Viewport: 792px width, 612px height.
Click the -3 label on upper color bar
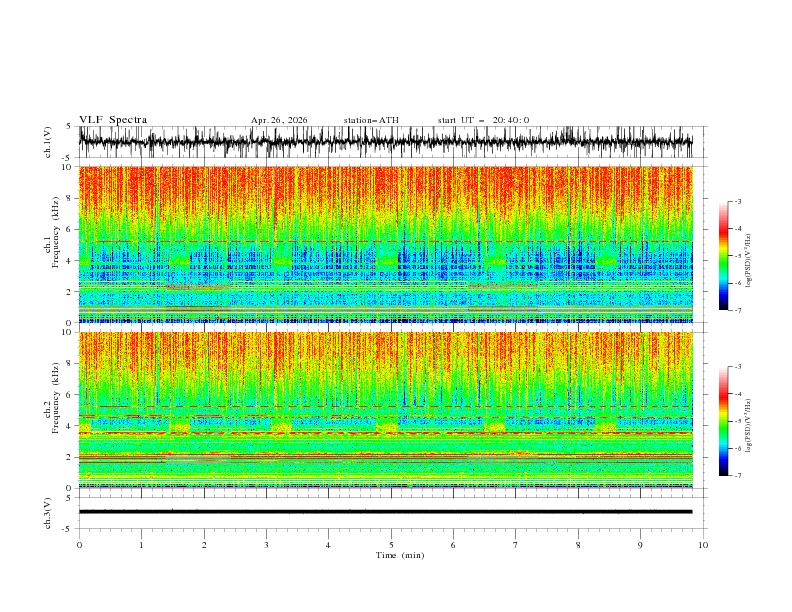pos(737,201)
